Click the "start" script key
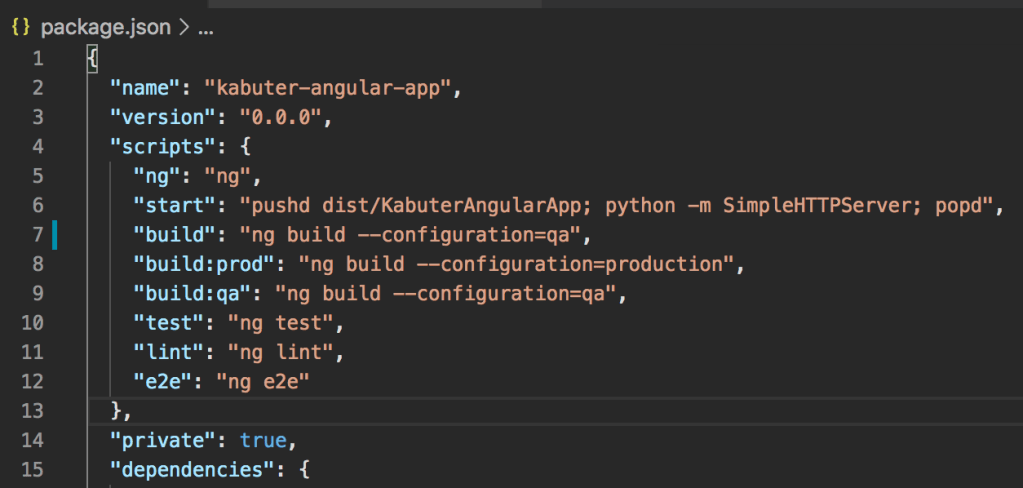The image size is (1023, 488). [175, 207]
